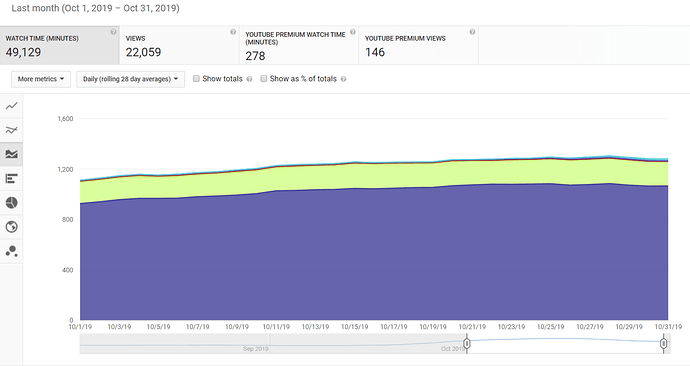Open the geography map chart icon
This screenshot has width=690, height=366.
(x=11, y=227)
